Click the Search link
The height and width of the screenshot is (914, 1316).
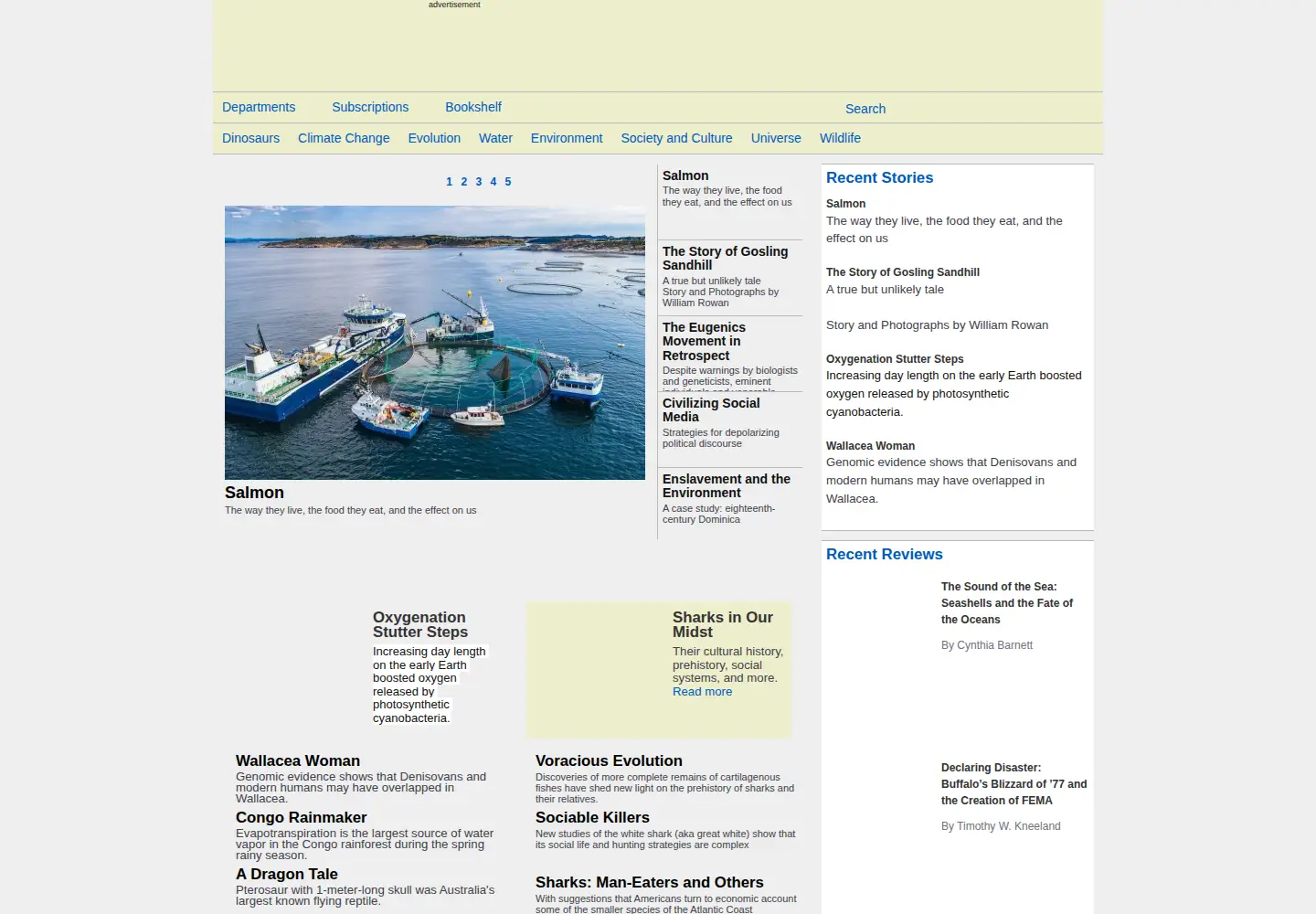(x=865, y=109)
